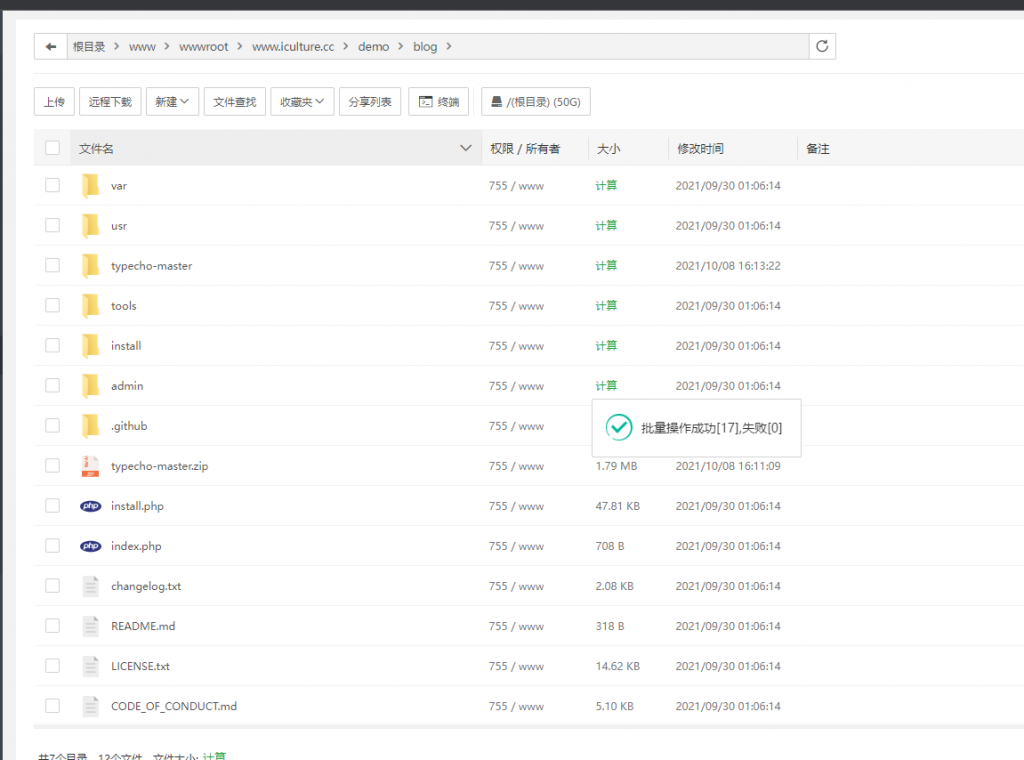This screenshot has height=760, width=1024.
Task: Open the 终端 terminal button
Action: pyautogui.click(x=438, y=102)
